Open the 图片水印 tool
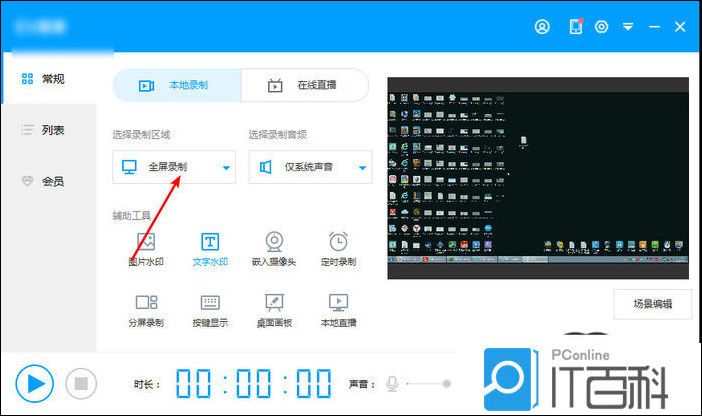 tap(146, 250)
